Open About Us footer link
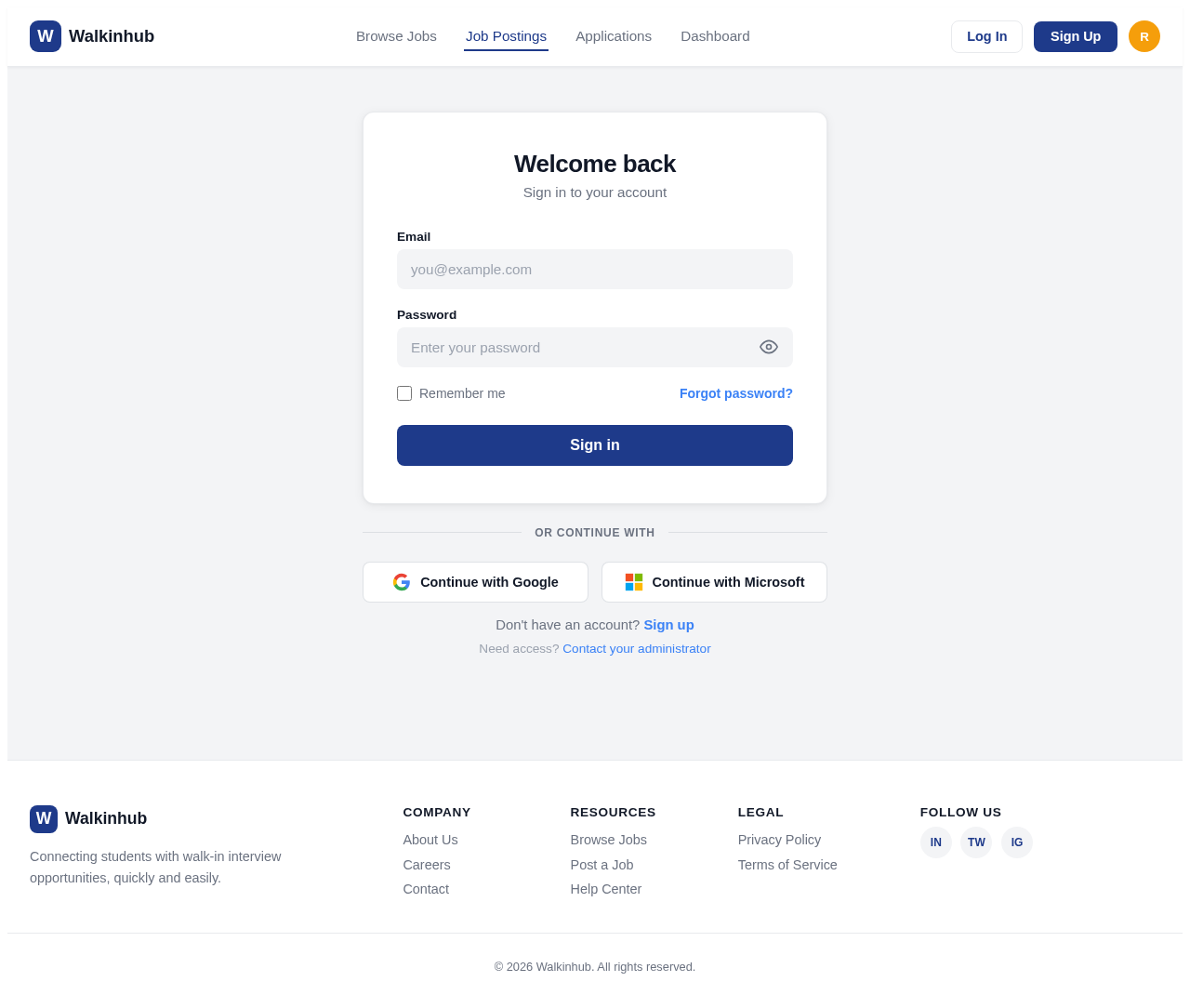This screenshot has width=1190, height=1008. (430, 840)
